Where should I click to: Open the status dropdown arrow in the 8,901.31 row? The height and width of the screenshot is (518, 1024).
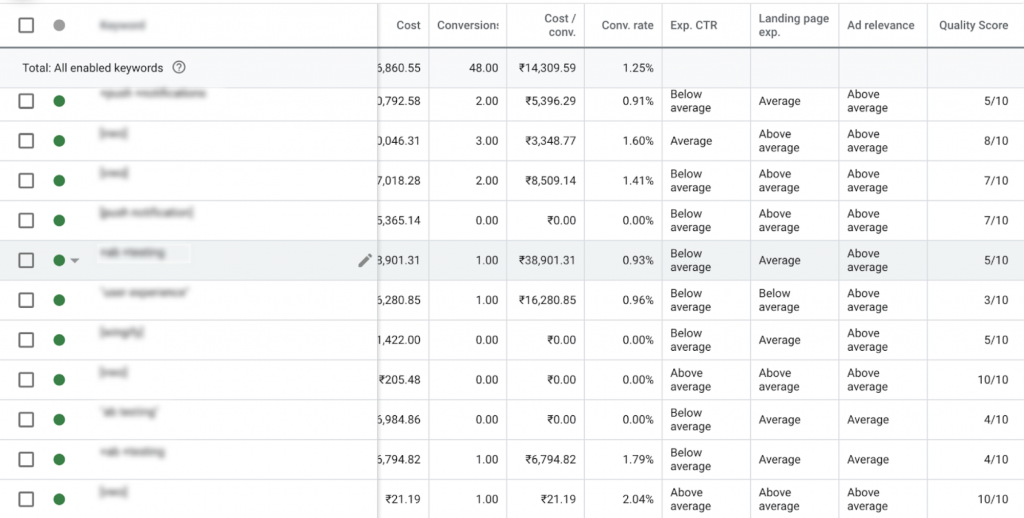[74, 261]
